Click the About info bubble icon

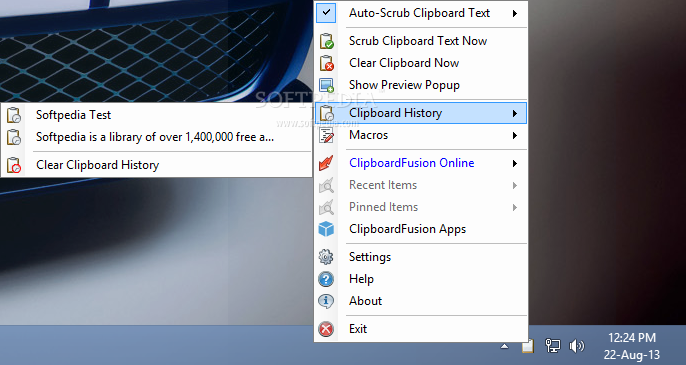[326, 301]
